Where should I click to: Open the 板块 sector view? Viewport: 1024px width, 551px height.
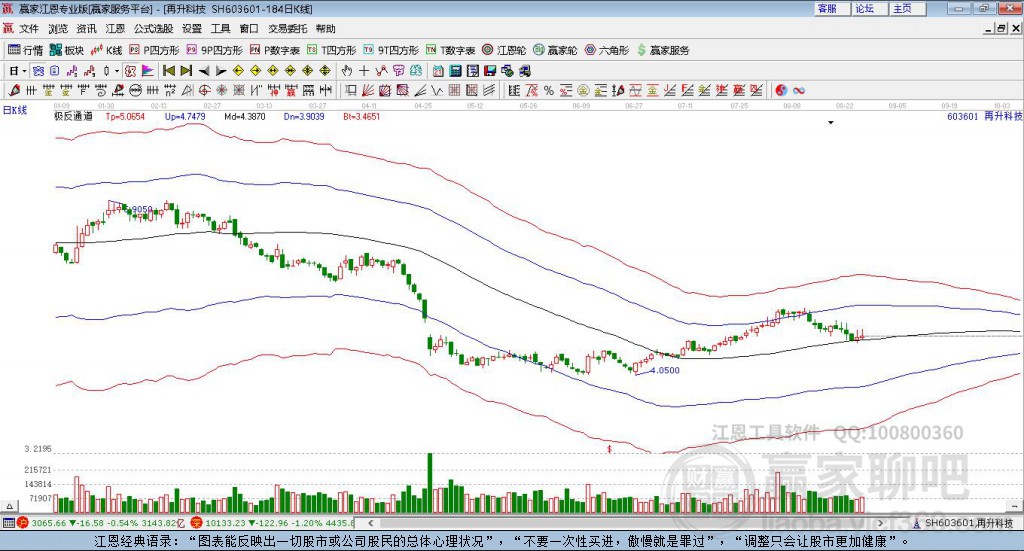[x=67, y=50]
